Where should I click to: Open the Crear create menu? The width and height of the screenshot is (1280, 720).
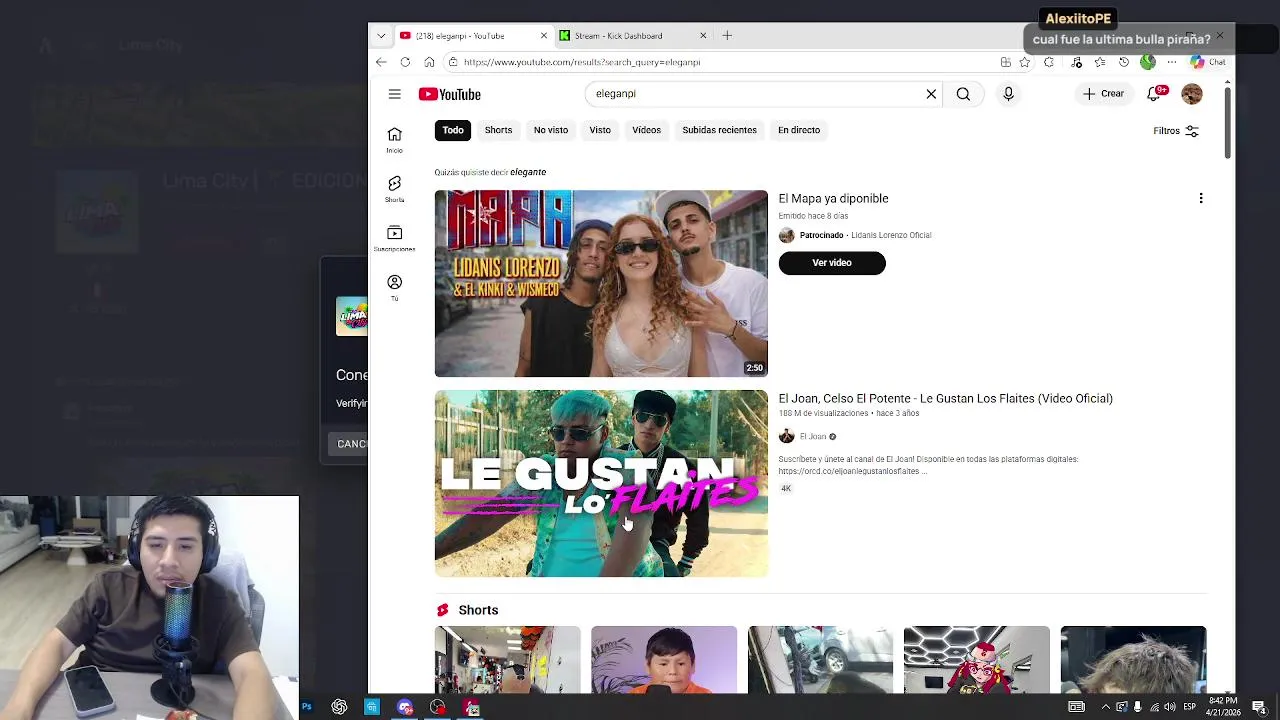[x=1104, y=94]
